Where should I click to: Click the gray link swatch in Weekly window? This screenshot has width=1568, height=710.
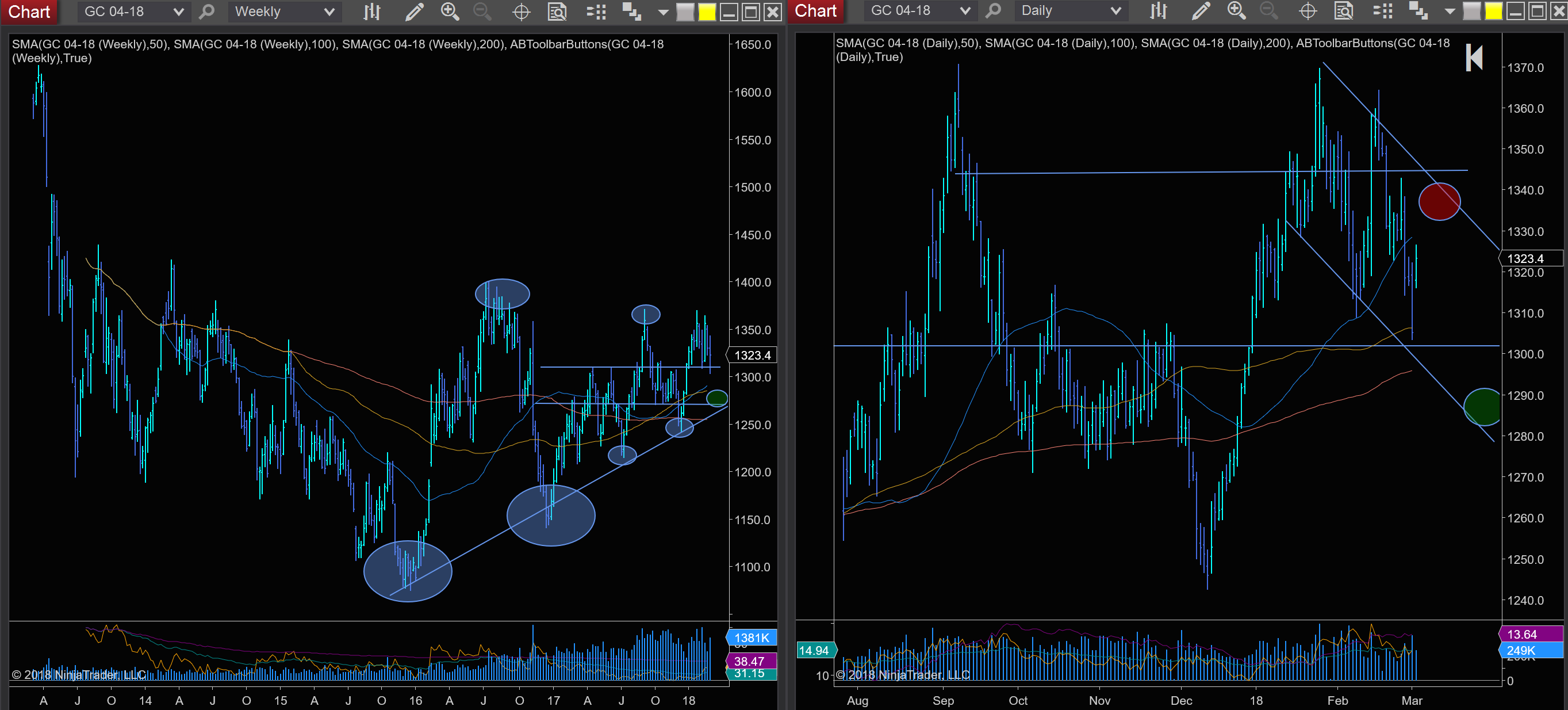[685, 12]
